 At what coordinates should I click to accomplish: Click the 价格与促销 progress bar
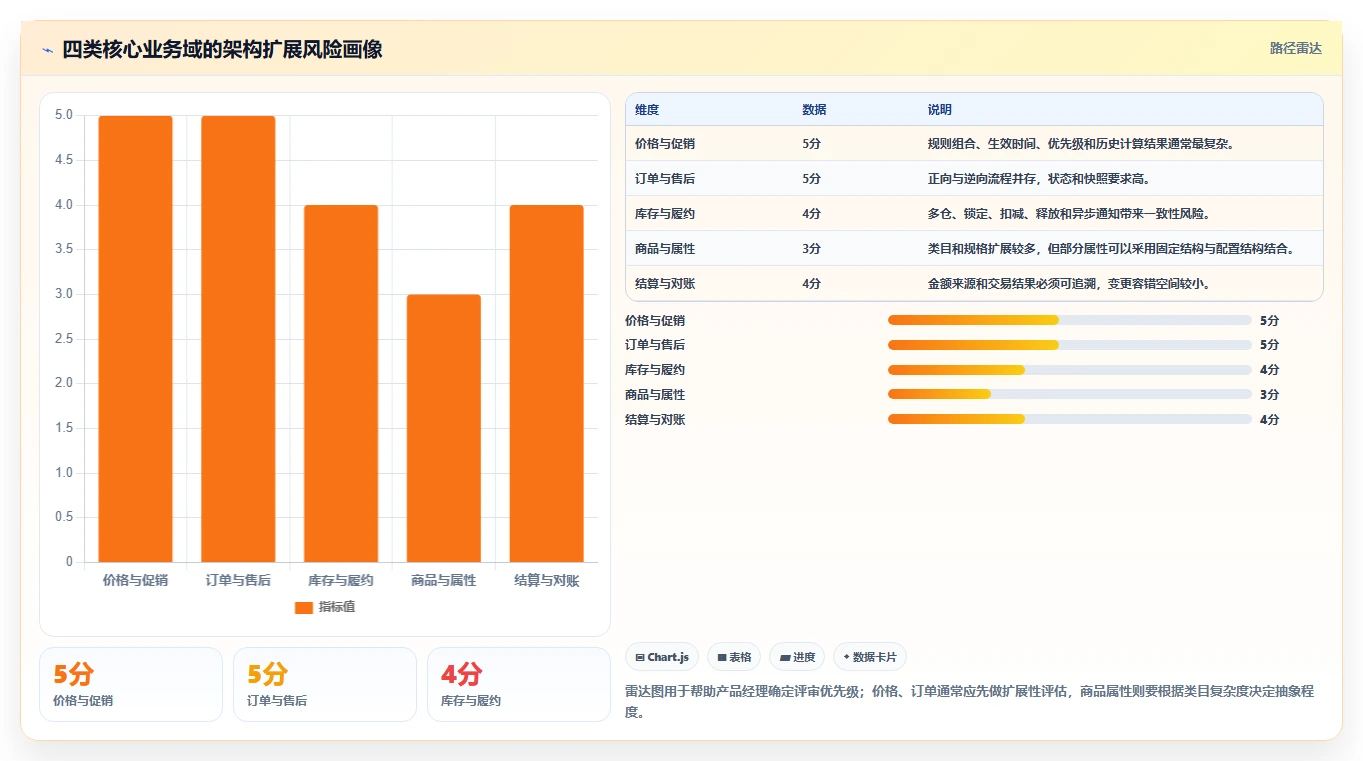1070,320
